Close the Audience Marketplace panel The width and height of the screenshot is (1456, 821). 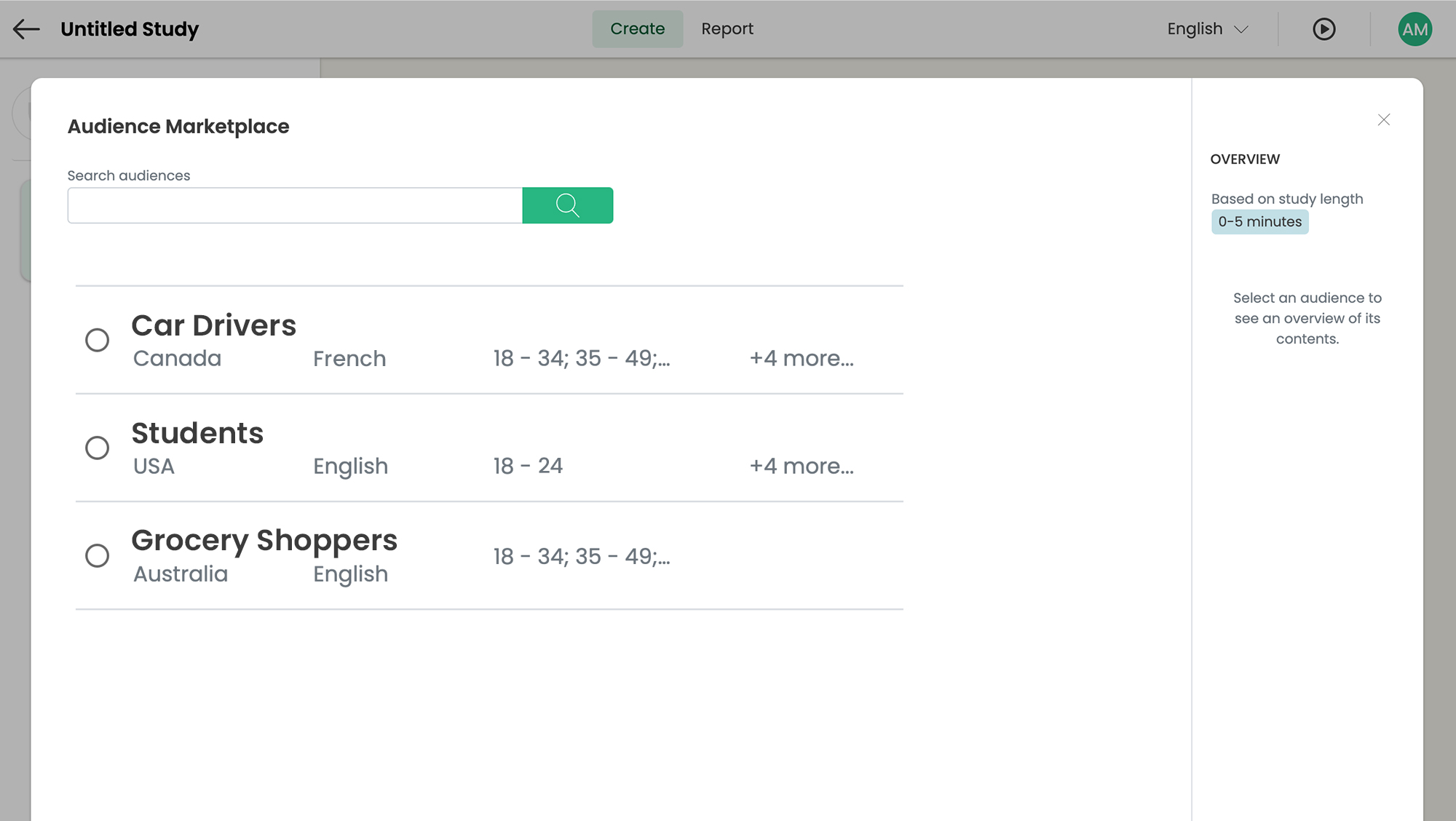point(1383,119)
